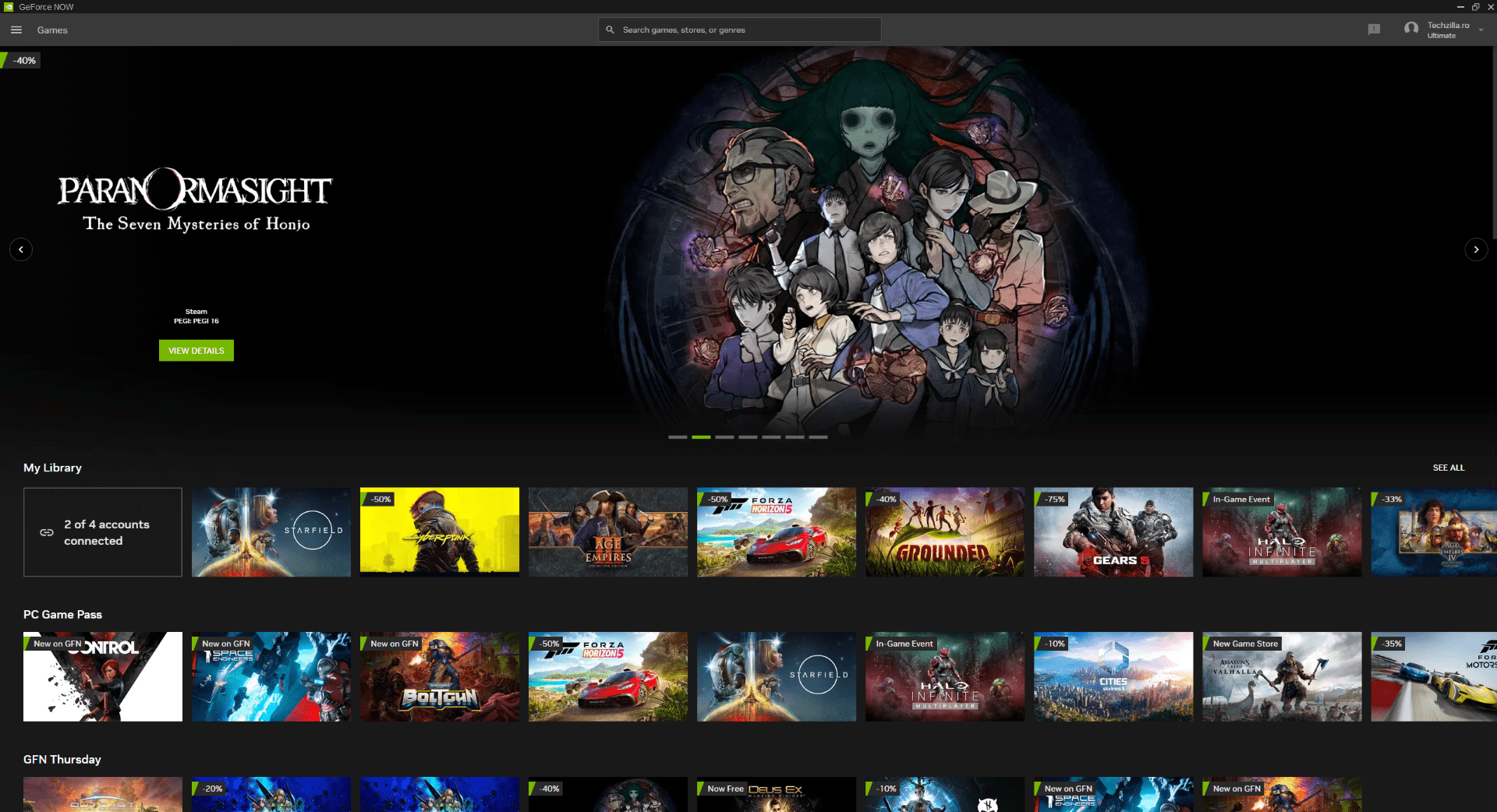Click the My Library section heading
Viewport: 1497px width, 812px height.
pyautogui.click(x=52, y=468)
